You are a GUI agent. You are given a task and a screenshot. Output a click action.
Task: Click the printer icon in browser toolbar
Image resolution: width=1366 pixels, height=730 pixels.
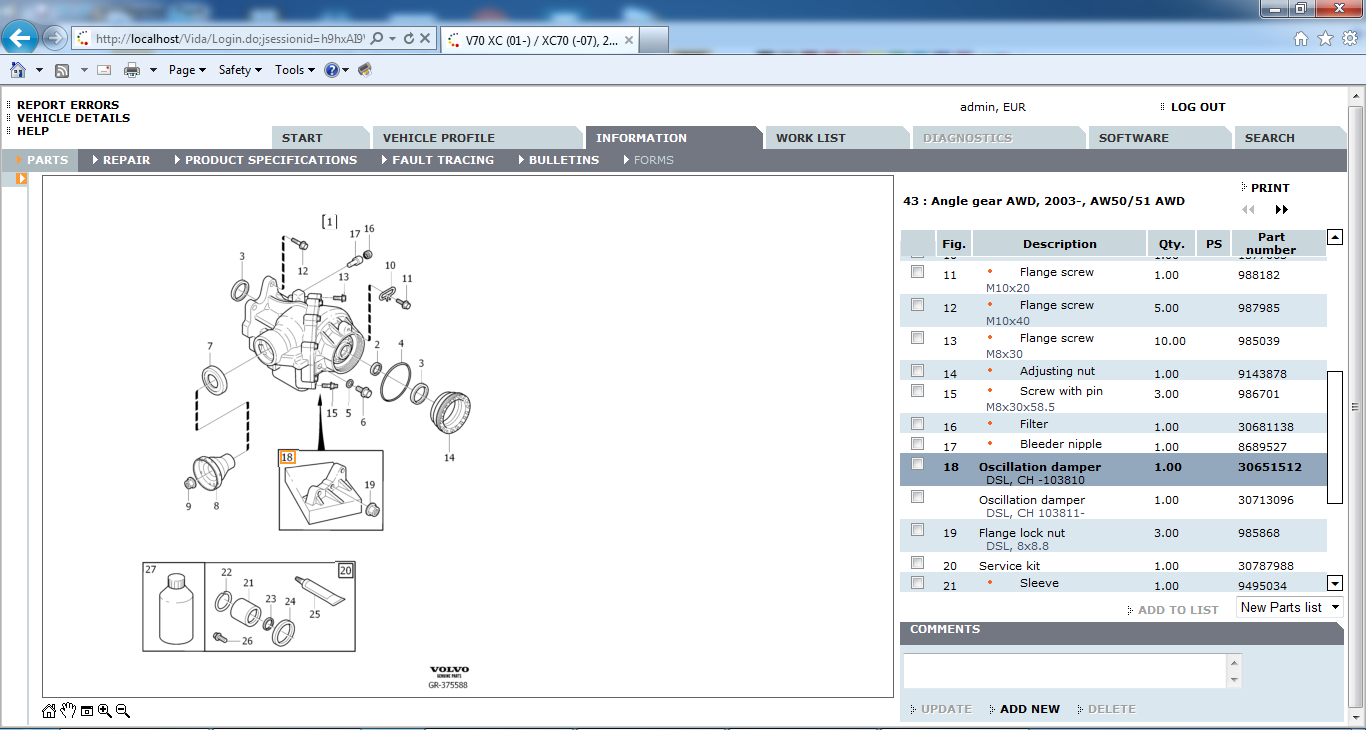pos(131,70)
